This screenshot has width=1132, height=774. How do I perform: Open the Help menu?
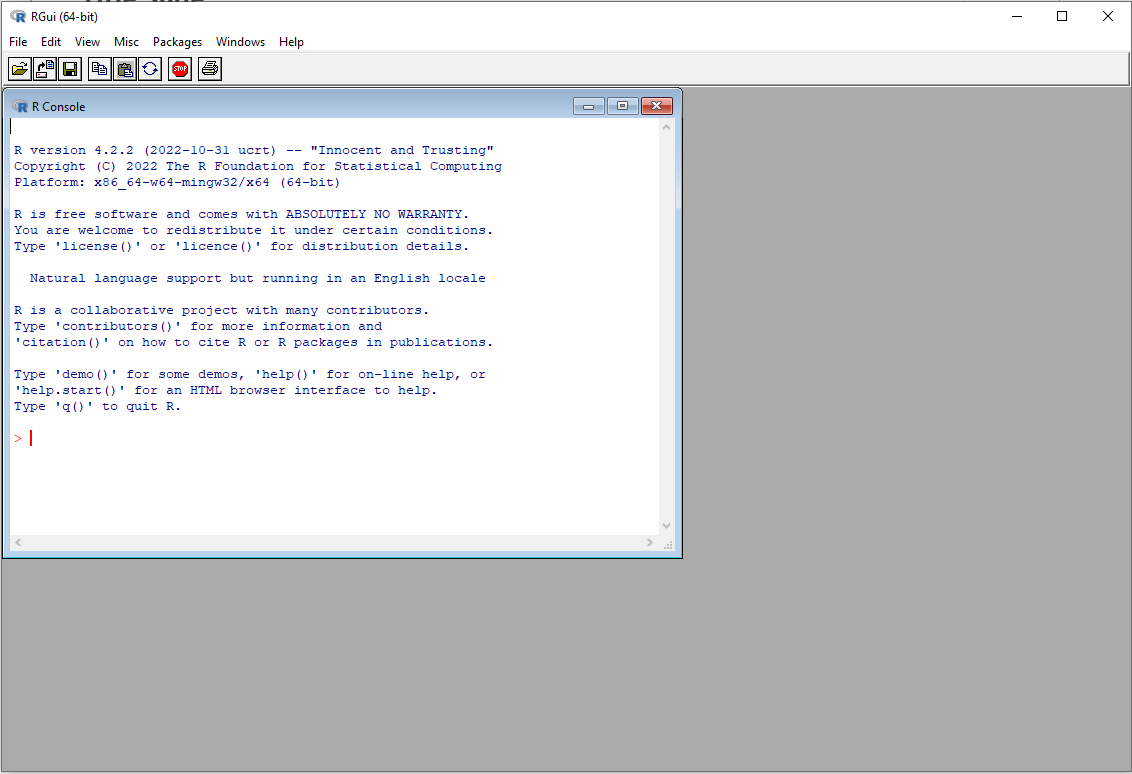pos(291,42)
